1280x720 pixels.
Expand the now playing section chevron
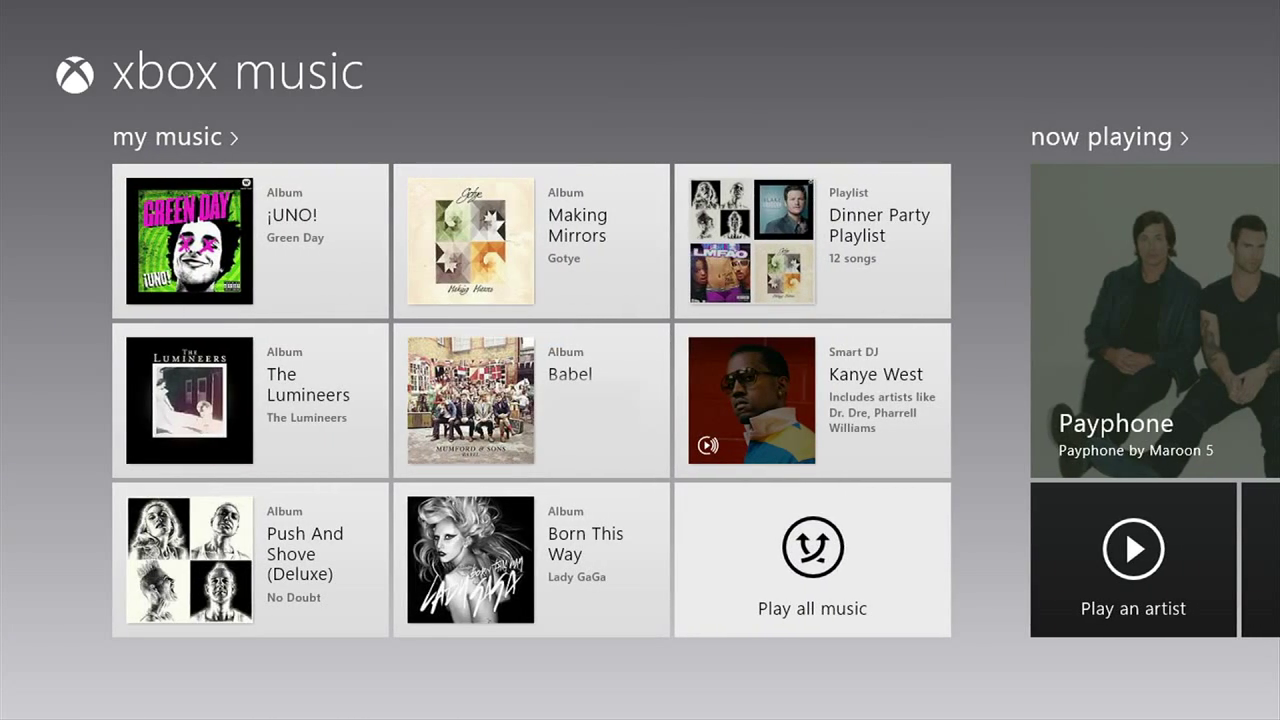point(1184,138)
